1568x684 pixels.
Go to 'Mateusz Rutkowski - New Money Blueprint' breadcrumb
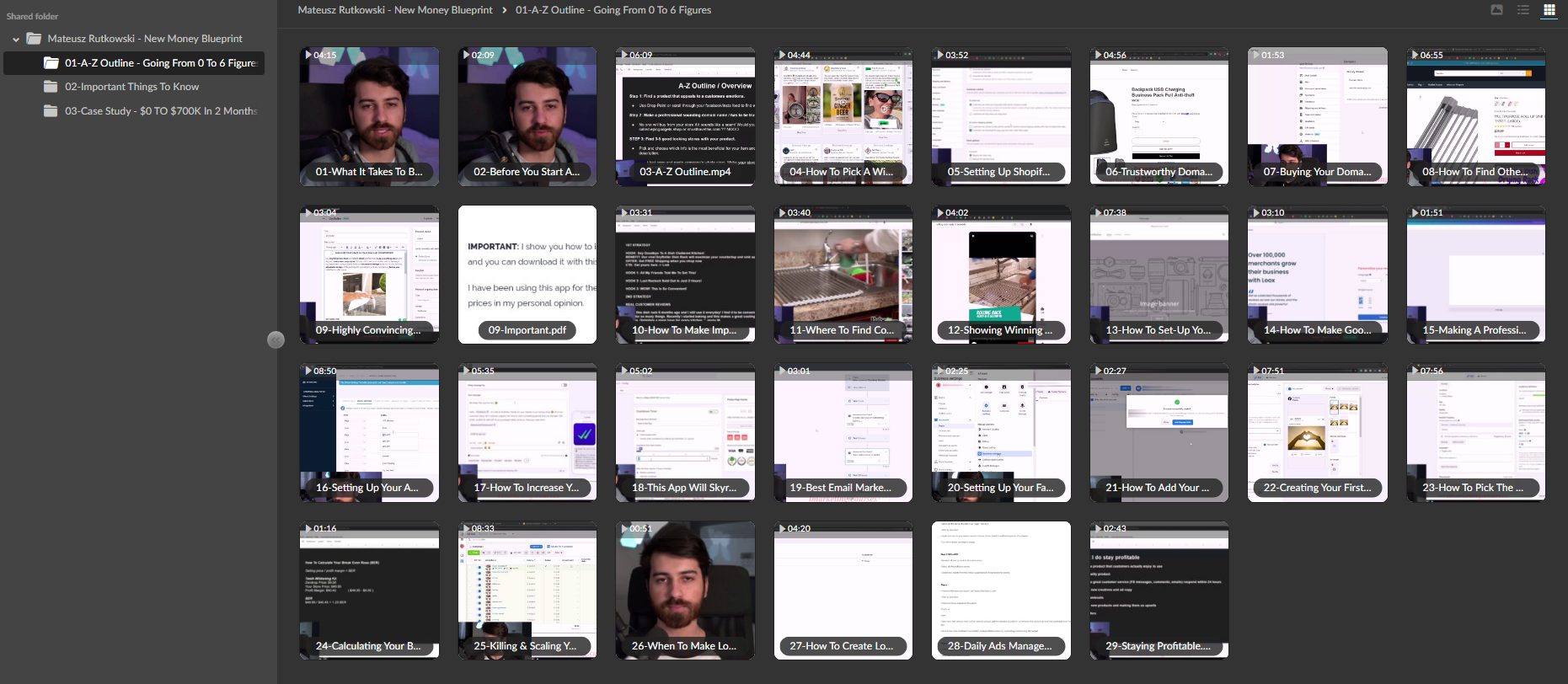(395, 10)
